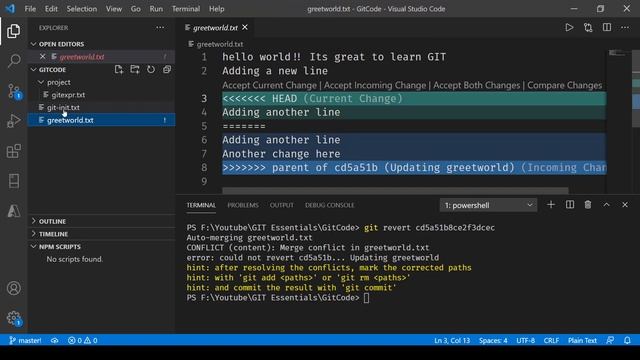Click the Azure icon in activity bar
The image size is (640, 360).
[13, 211]
